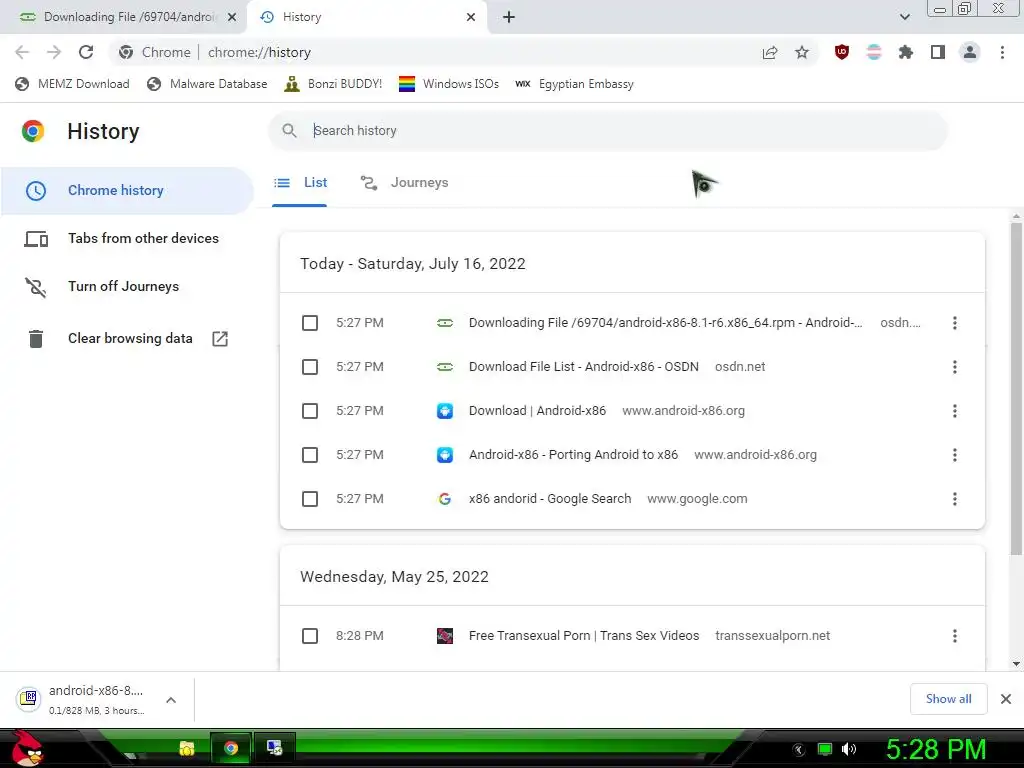Open the Angry Birds start button

27,748
